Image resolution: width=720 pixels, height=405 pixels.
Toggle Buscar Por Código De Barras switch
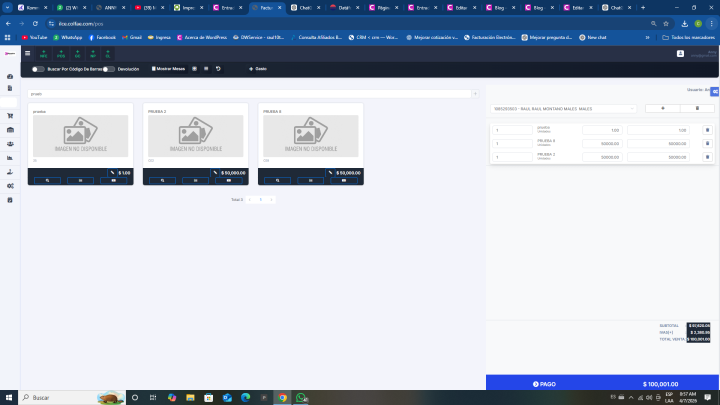click(38, 69)
